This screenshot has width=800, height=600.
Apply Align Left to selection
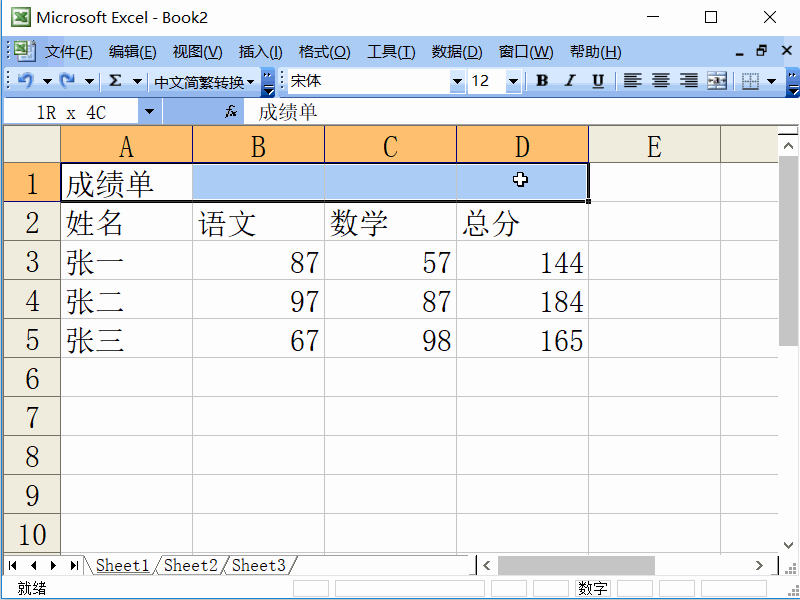tap(633, 81)
